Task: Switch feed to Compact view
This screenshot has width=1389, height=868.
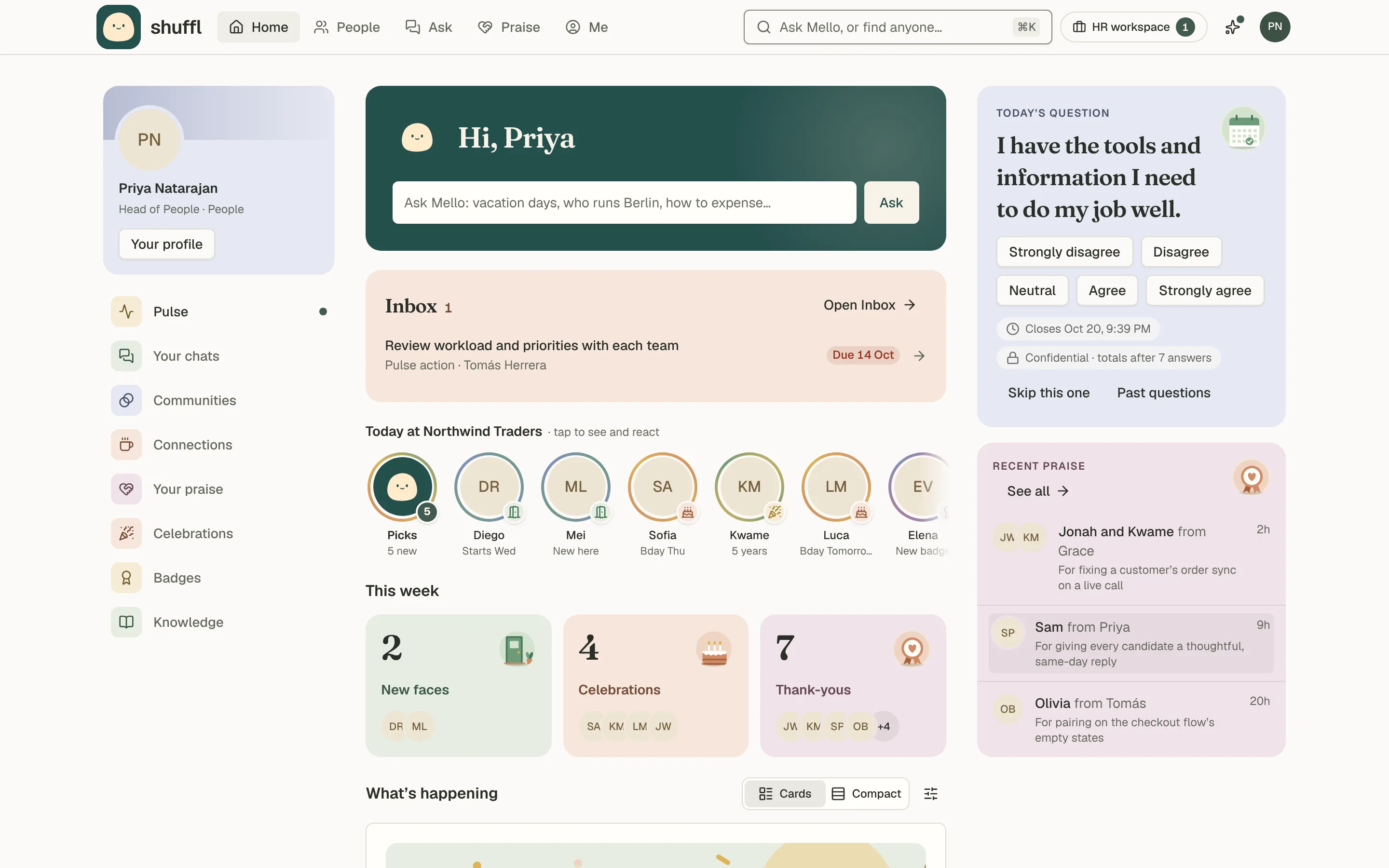Action: click(x=867, y=793)
